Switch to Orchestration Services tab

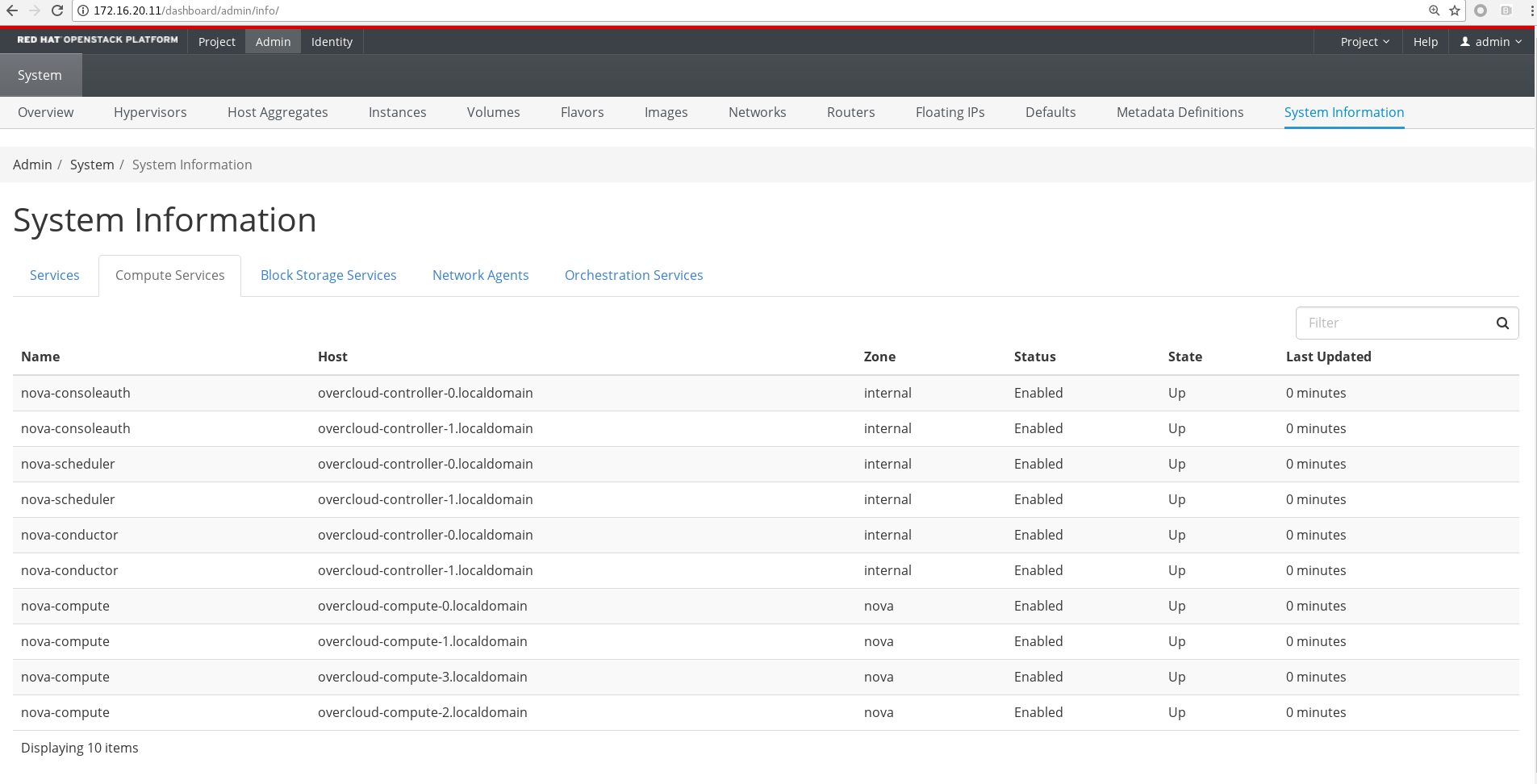coord(634,275)
